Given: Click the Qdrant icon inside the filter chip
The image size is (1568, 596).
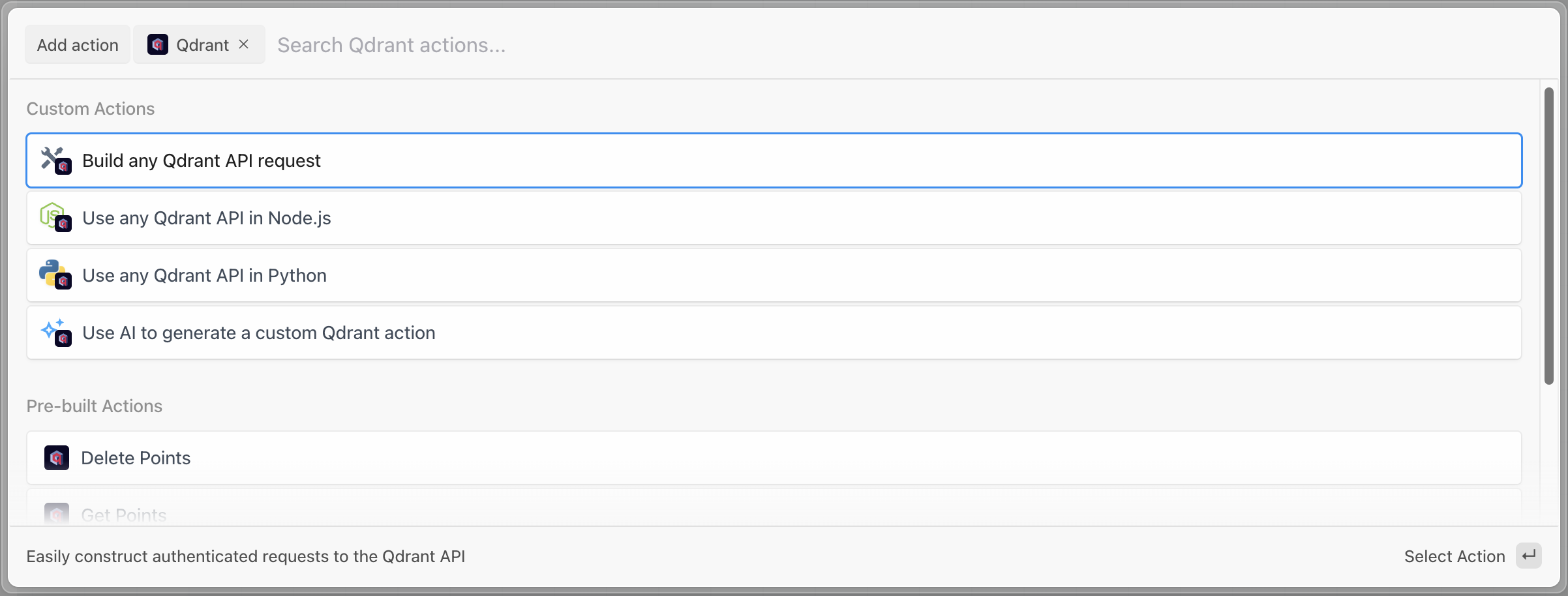Looking at the screenshot, I should pyautogui.click(x=158, y=44).
